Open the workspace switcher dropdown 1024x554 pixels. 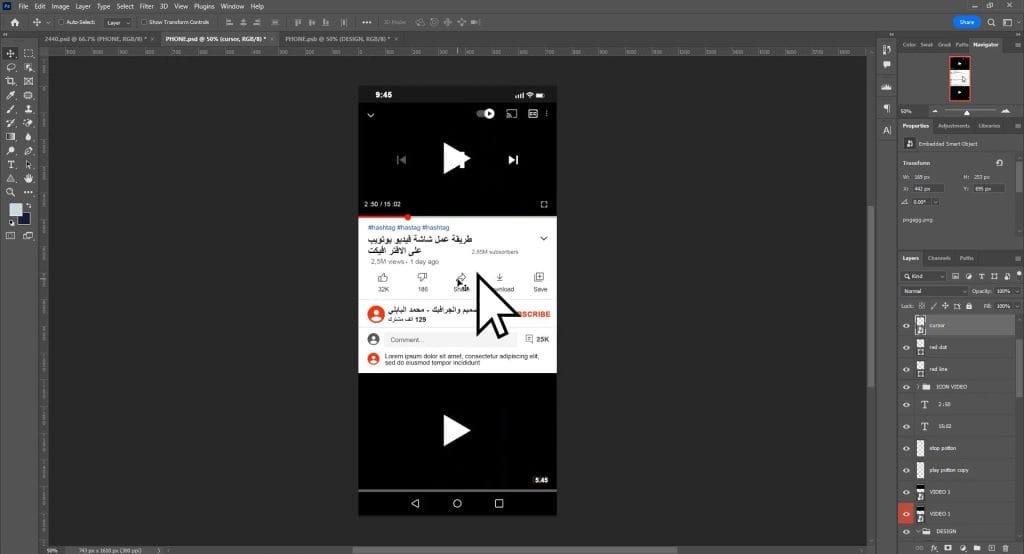(1009, 22)
